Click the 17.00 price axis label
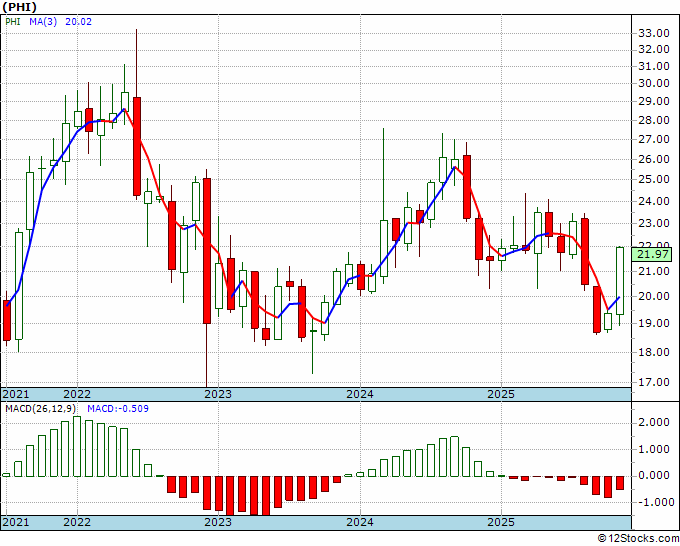This screenshot has width=680, height=546. click(654, 382)
